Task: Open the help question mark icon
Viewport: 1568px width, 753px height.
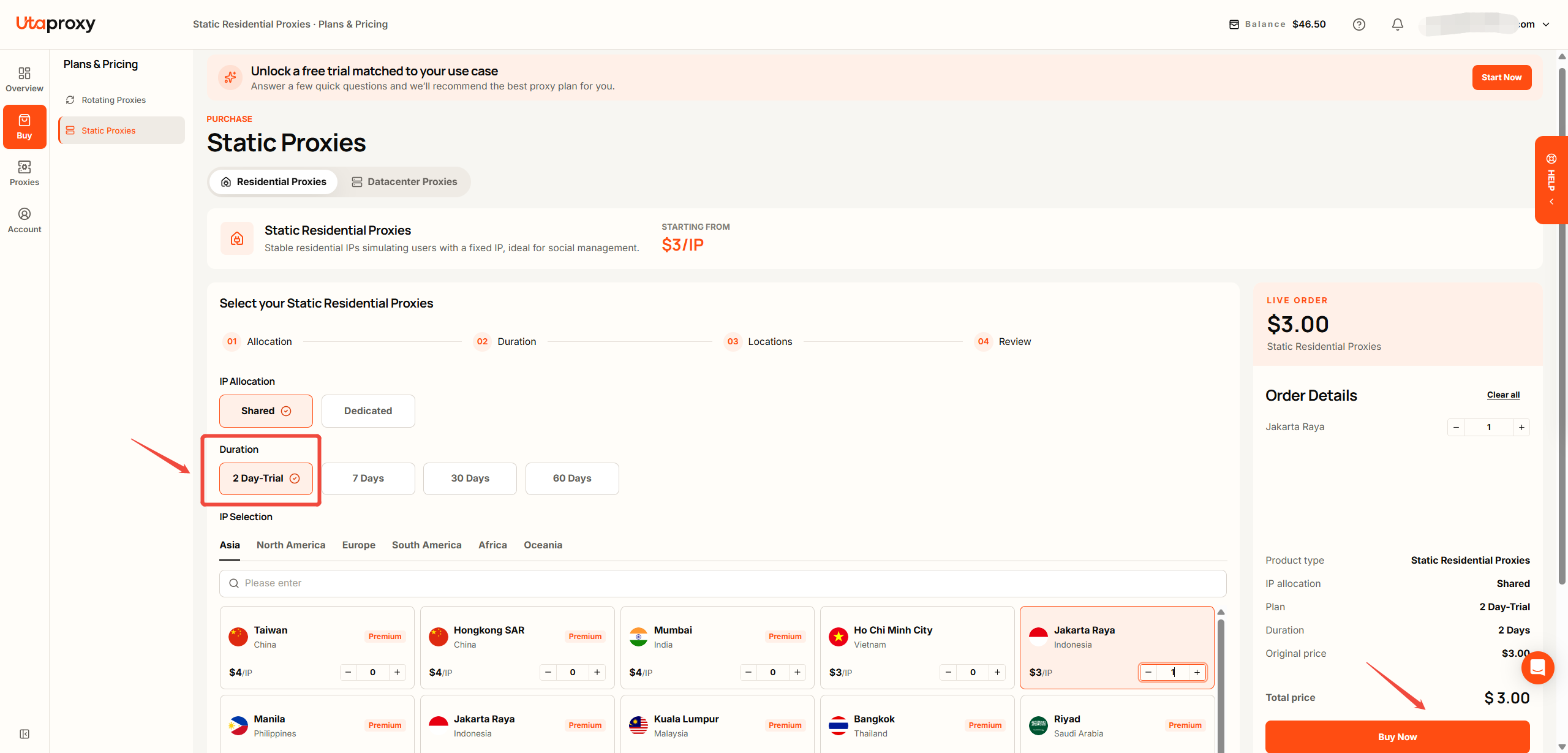Action: click(x=1359, y=25)
